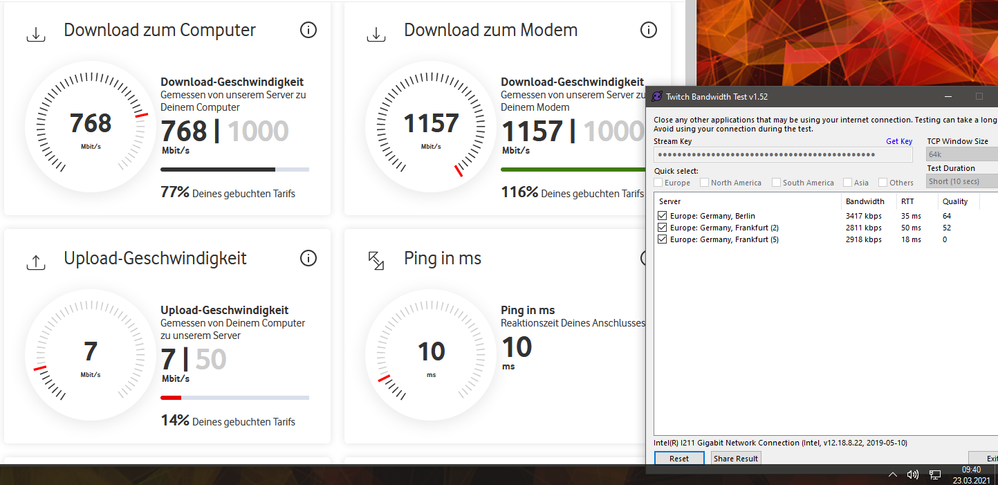Sort list by the RTT column header
Image resolution: width=998 pixels, height=485 pixels.
click(917, 201)
